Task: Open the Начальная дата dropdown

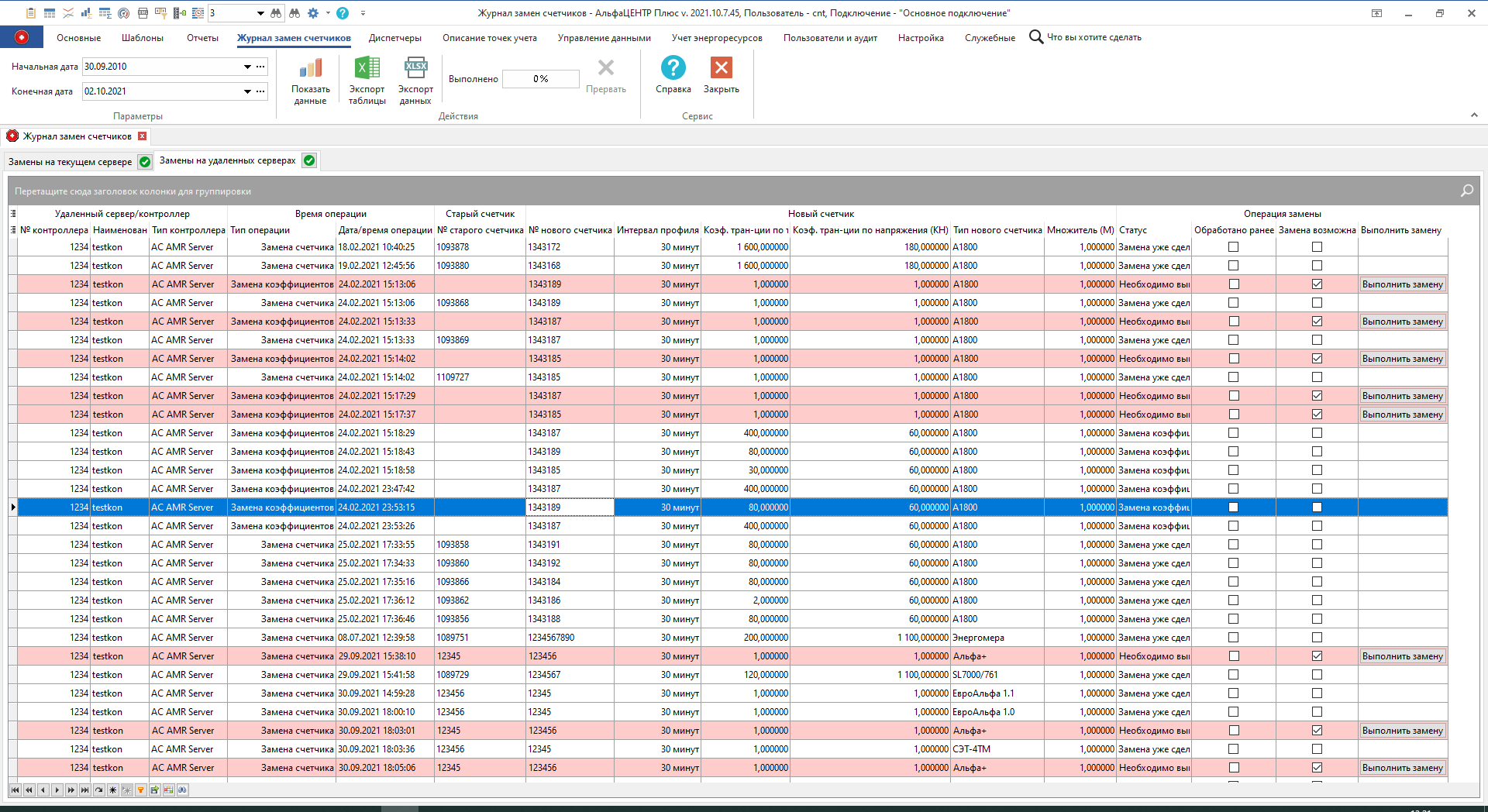Action: click(246, 67)
